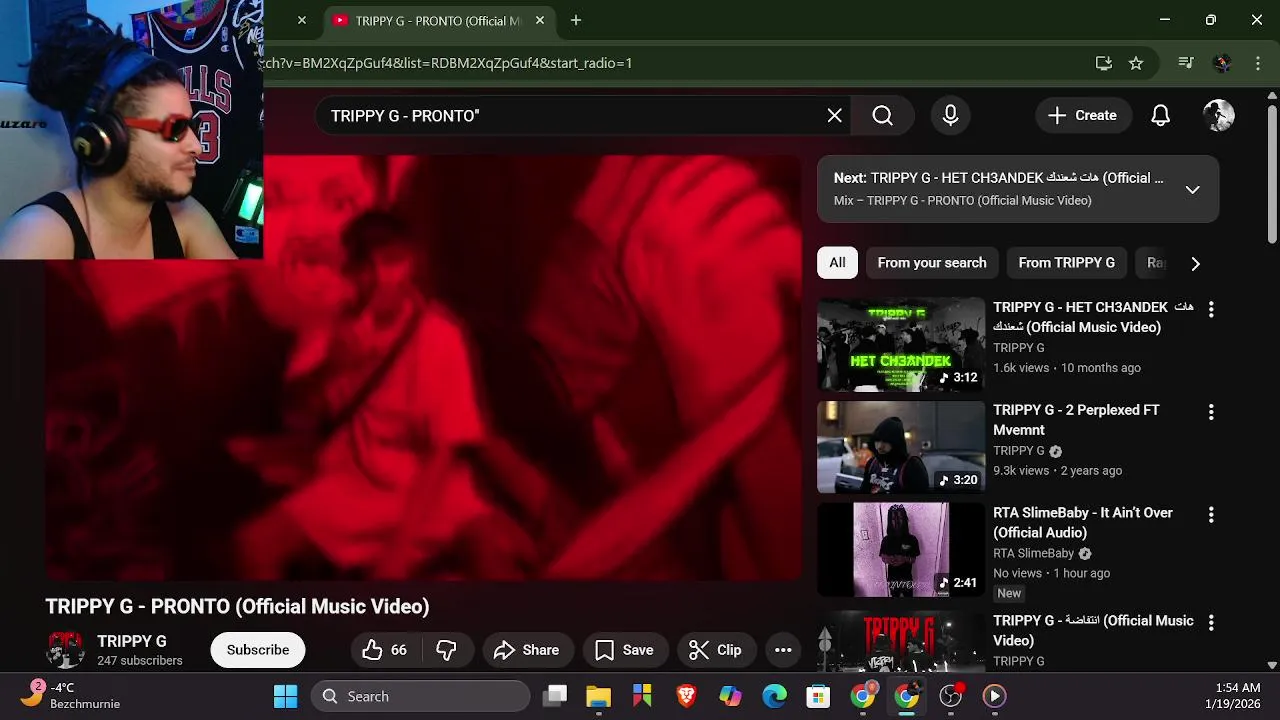Create a Clip of video

pos(716,650)
